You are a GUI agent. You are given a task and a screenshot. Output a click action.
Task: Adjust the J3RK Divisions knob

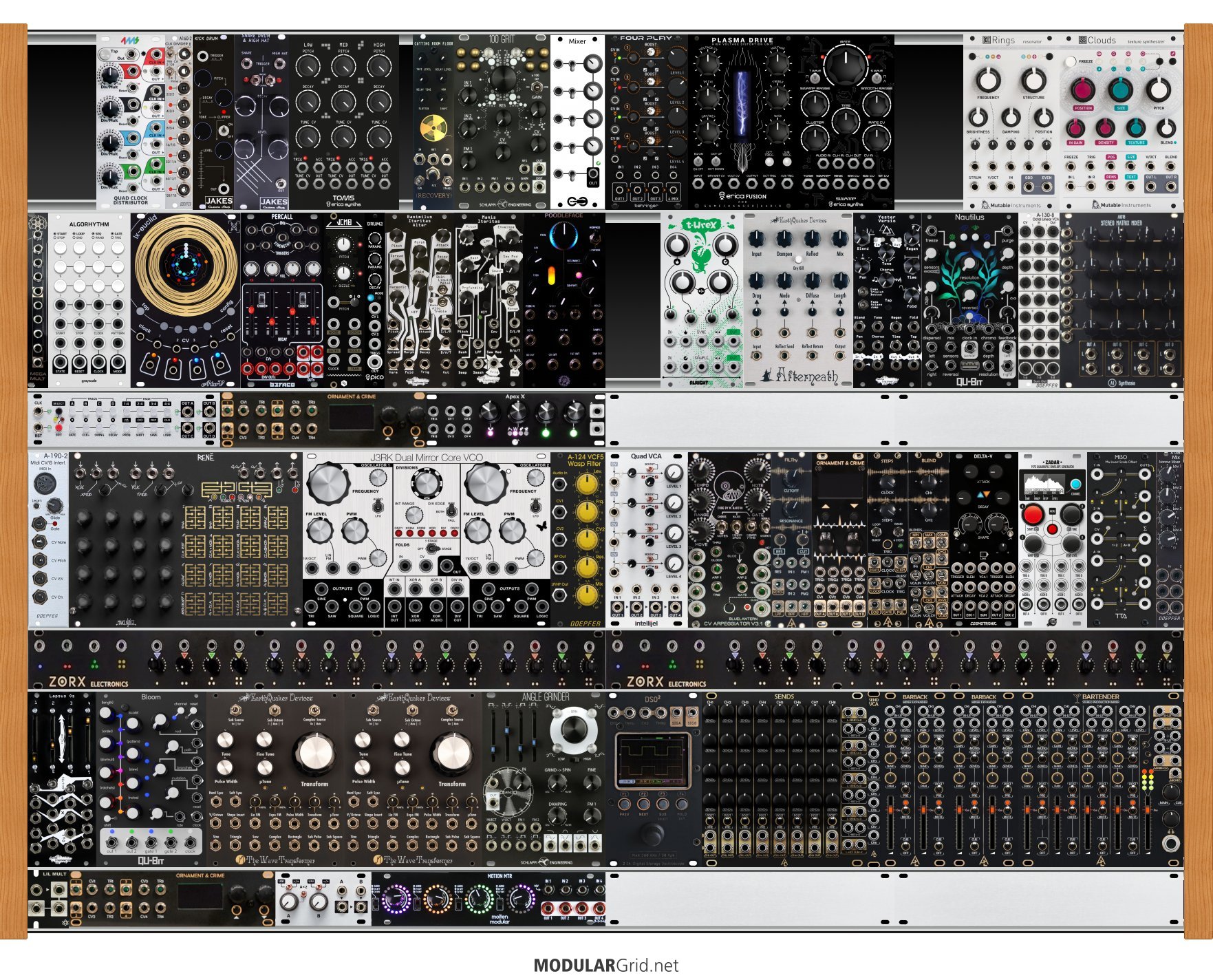[x=426, y=485]
